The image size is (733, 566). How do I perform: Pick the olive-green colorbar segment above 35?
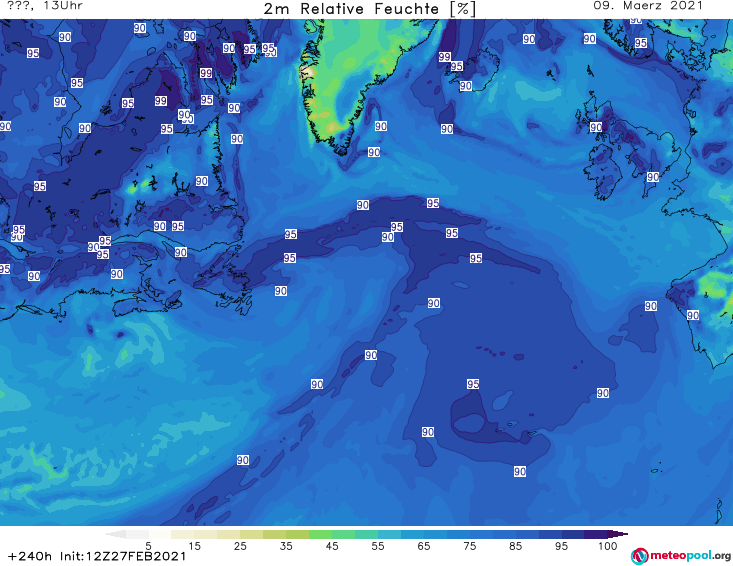tap(297, 534)
